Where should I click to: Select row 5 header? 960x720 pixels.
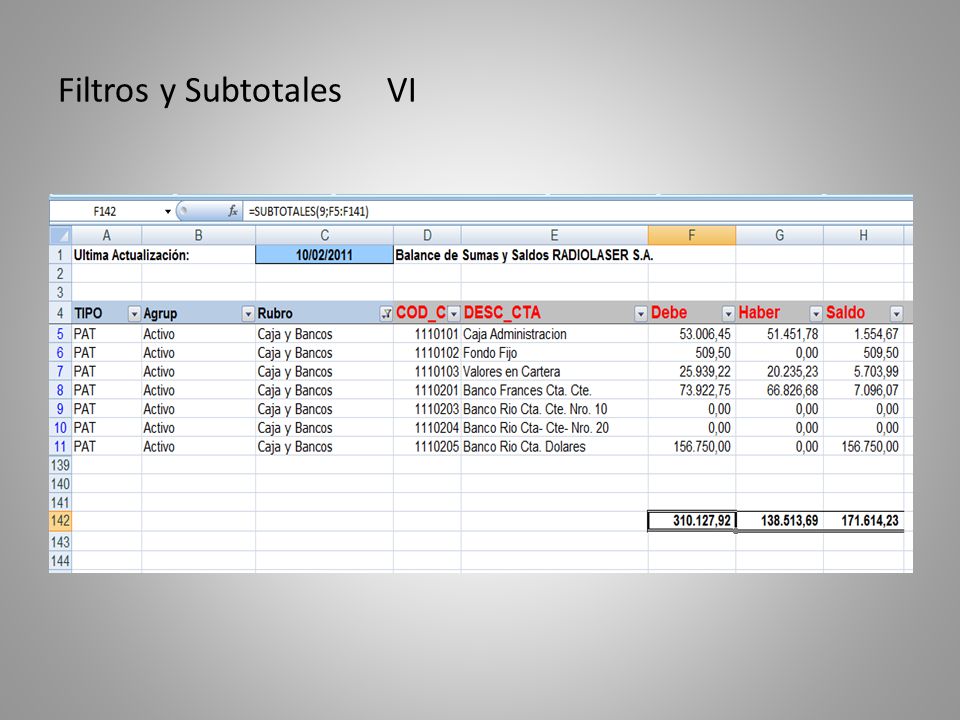[60, 334]
